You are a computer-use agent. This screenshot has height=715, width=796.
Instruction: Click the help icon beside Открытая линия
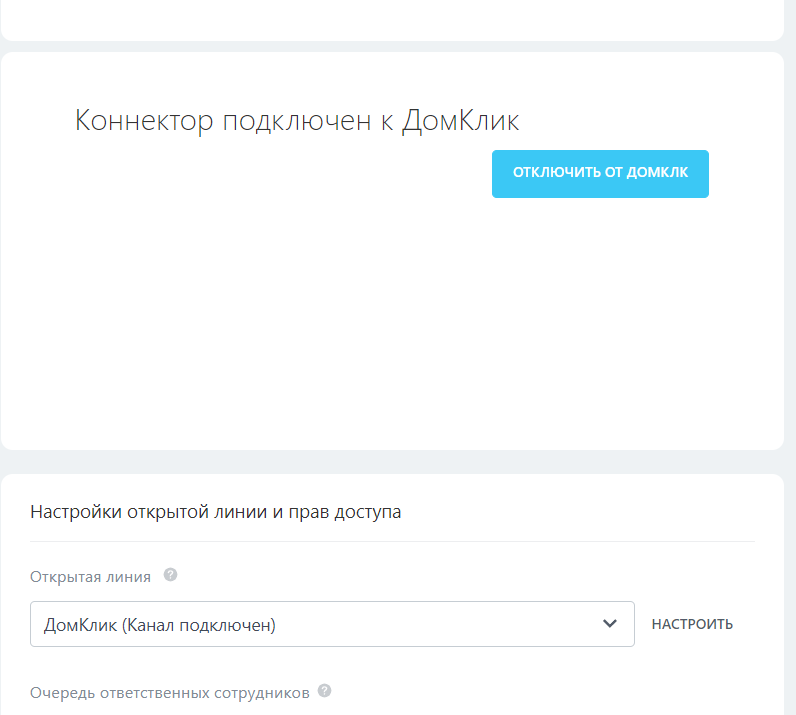[170, 575]
